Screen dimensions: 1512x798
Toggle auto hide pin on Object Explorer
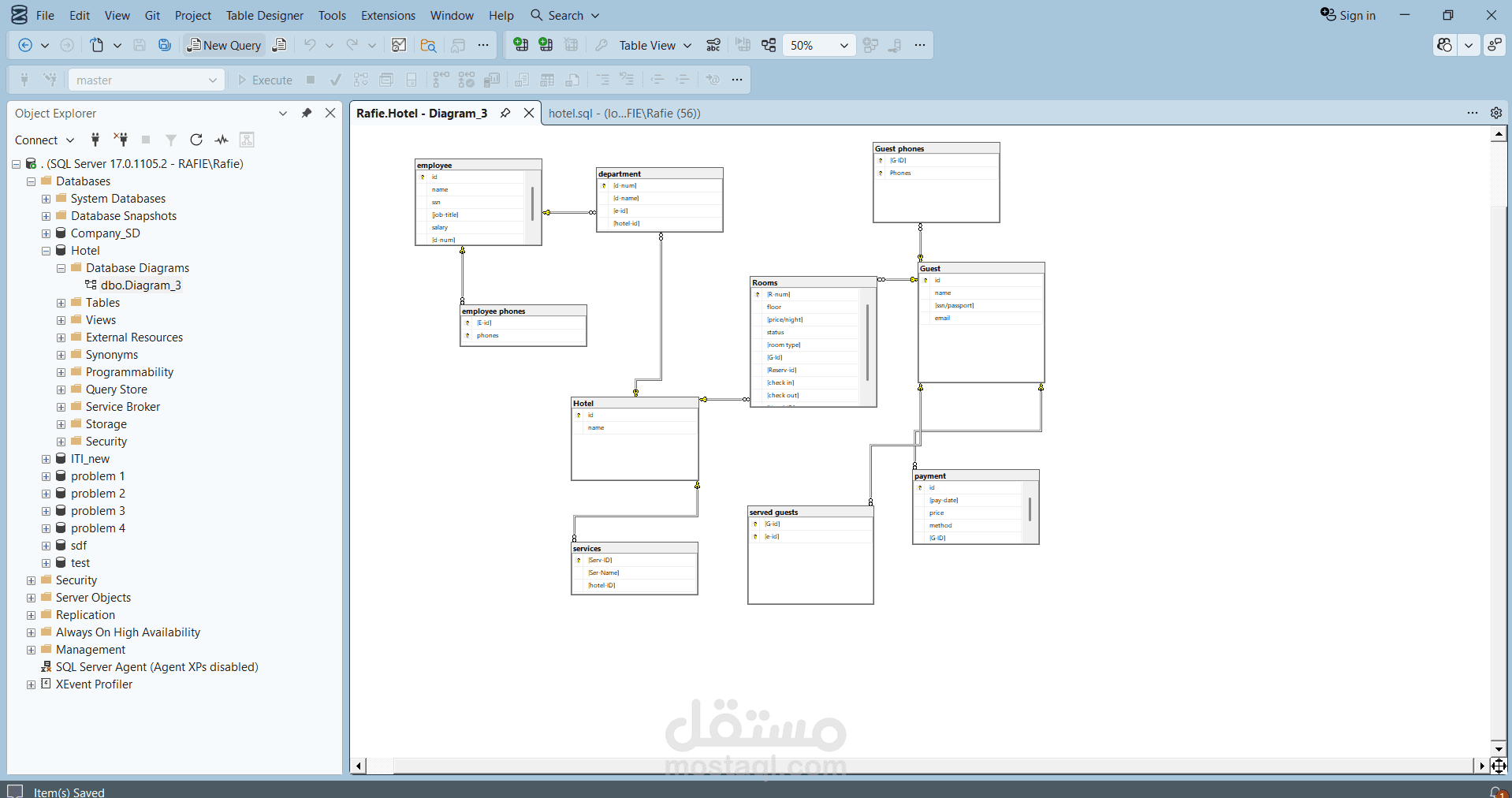tap(307, 113)
